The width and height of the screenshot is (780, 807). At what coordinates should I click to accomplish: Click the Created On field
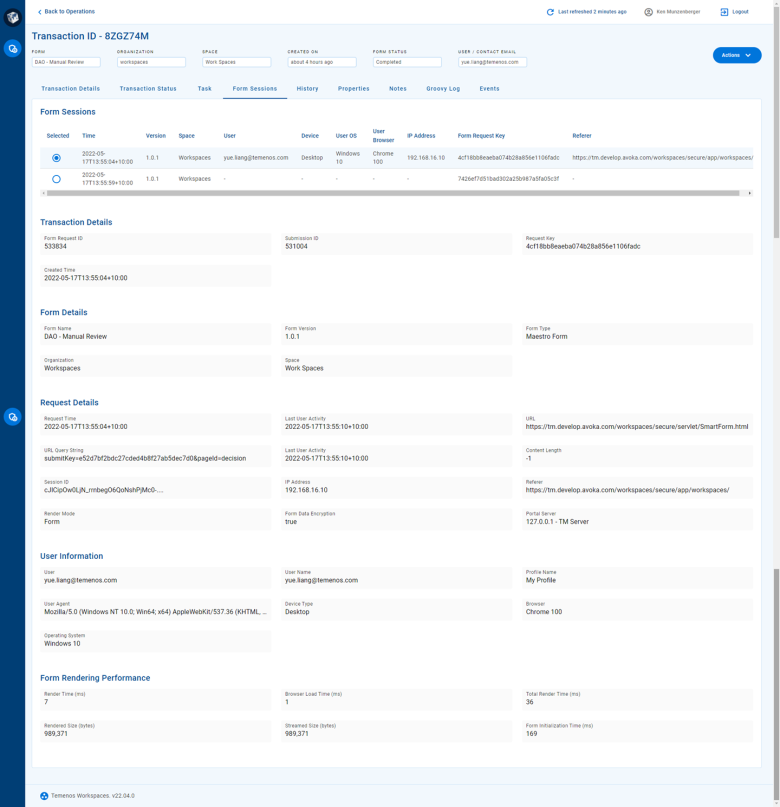coord(322,62)
